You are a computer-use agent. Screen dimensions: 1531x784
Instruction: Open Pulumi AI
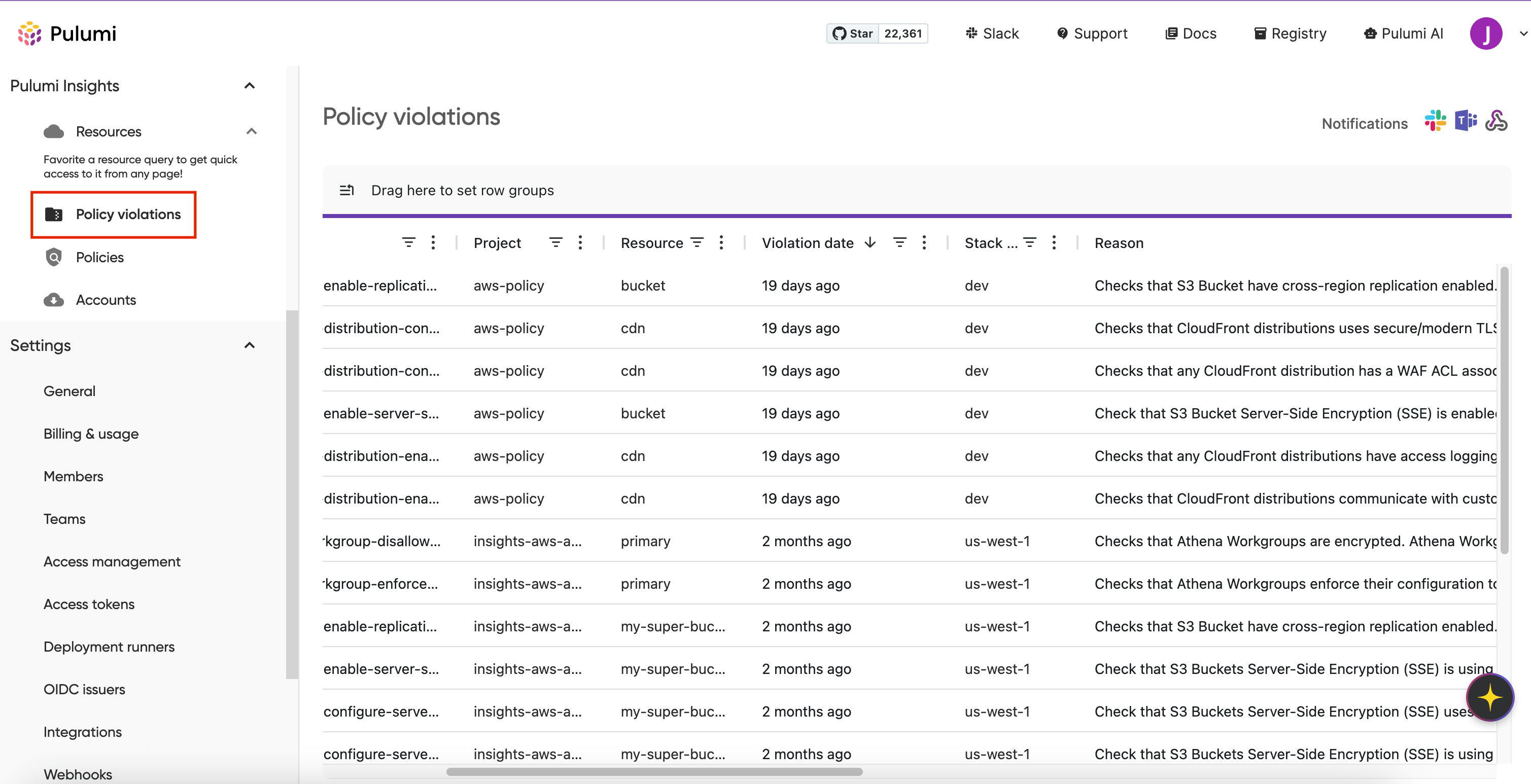point(1403,33)
